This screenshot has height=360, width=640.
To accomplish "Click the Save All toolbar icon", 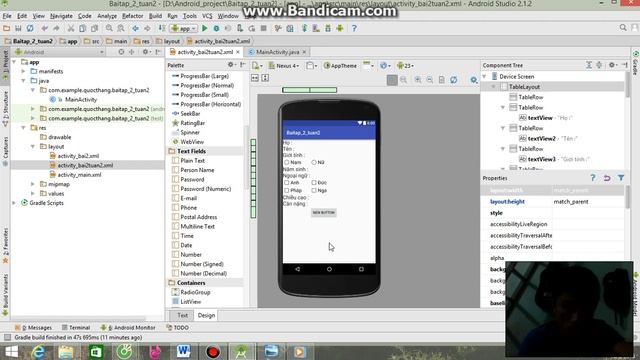I will [18, 28].
